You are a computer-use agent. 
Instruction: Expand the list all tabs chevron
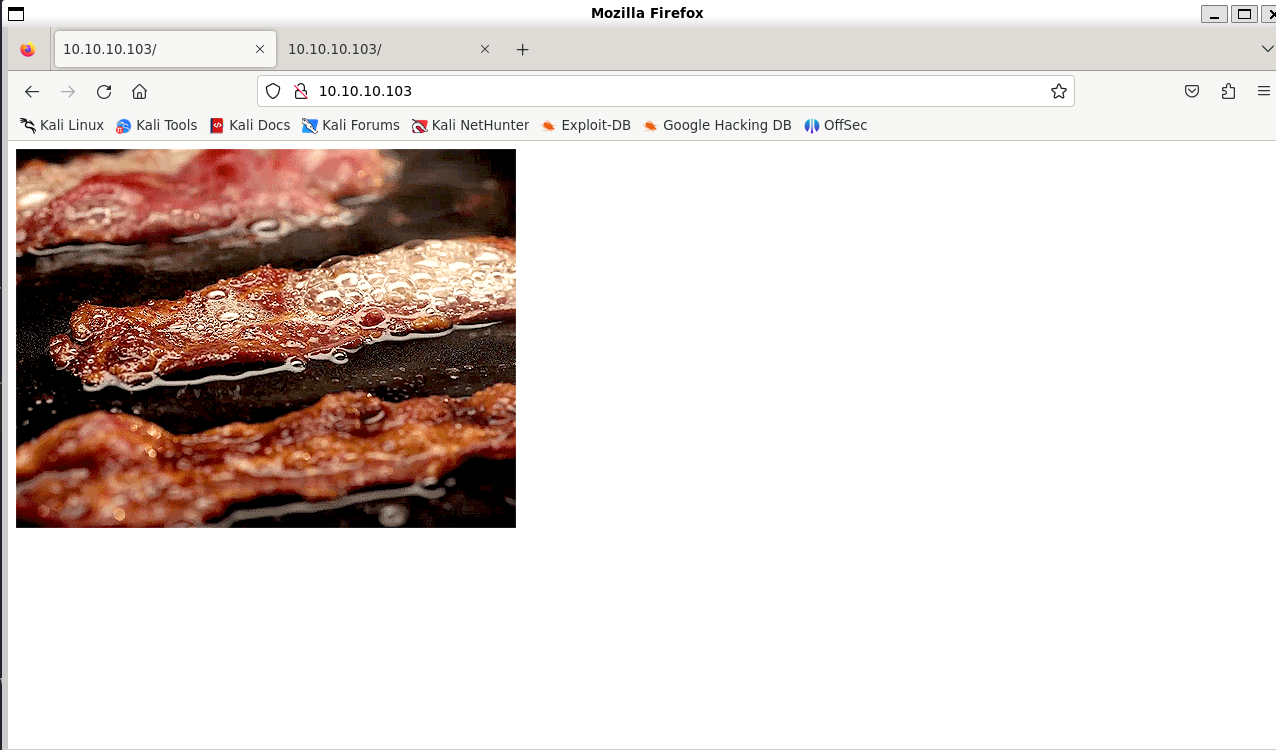coord(1267,49)
